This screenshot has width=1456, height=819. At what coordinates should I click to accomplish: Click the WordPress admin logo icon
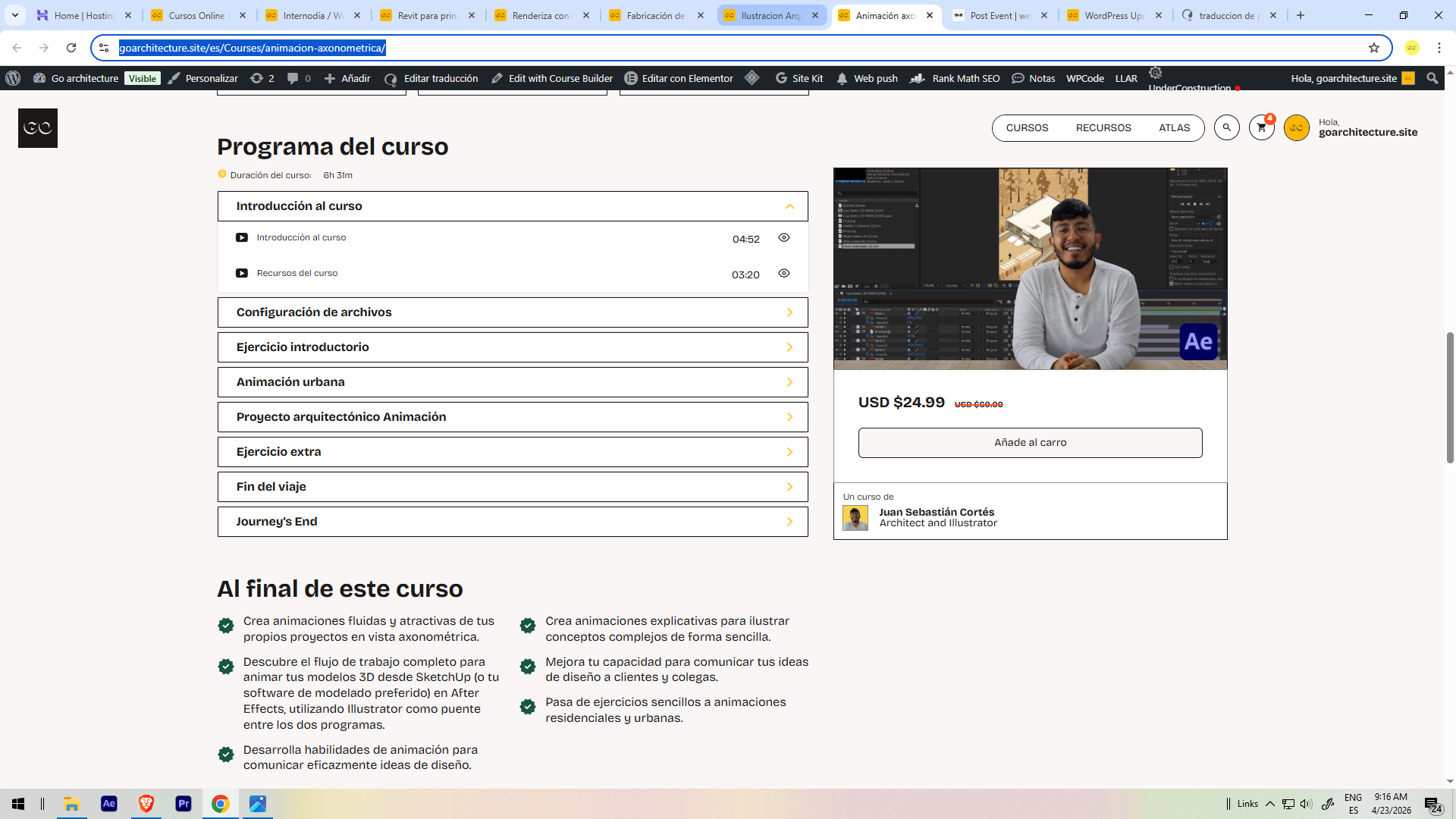[13, 78]
